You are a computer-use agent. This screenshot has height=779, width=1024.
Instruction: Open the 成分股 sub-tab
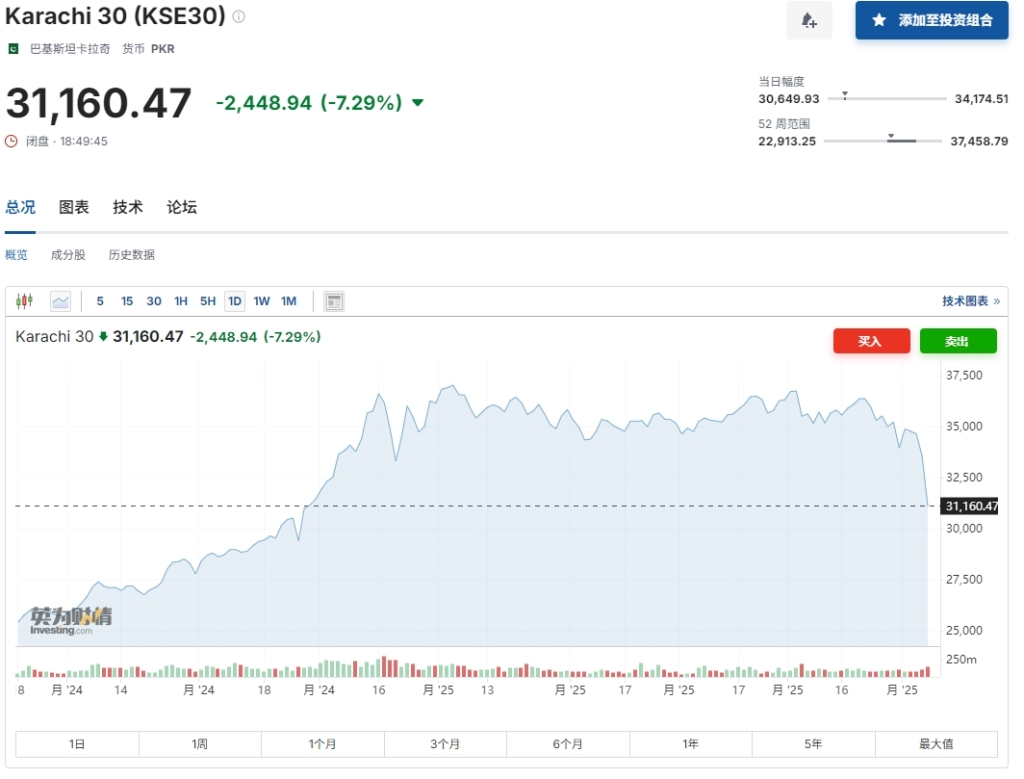pyautogui.click(x=68, y=255)
